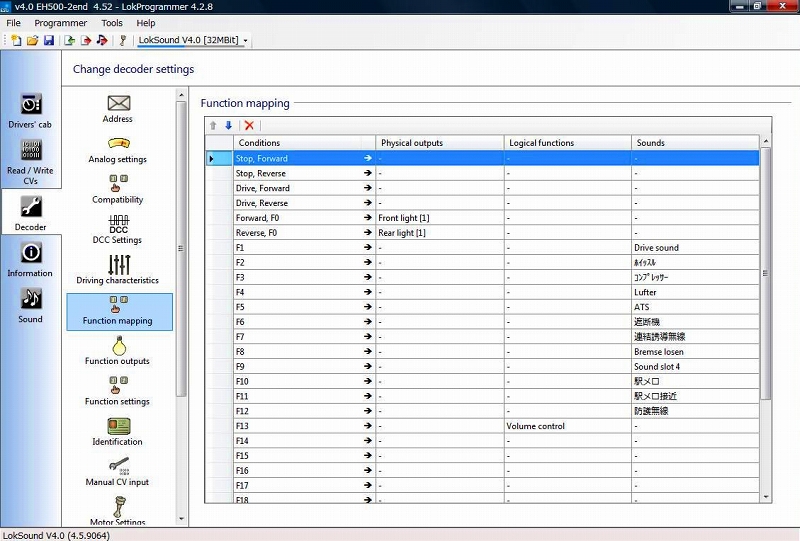Click the Physical outputs column header
Viewport: 800px width, 541px height.
(x=440, y=143)
